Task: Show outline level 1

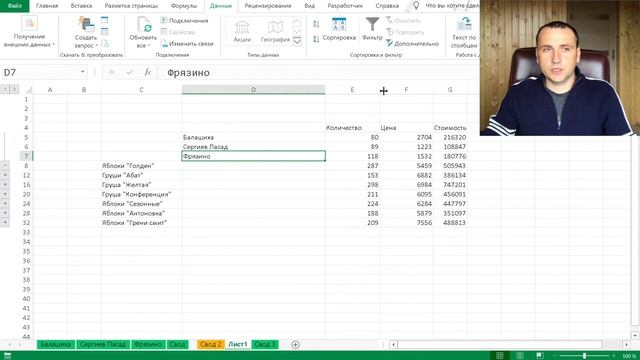Action: 5,89
